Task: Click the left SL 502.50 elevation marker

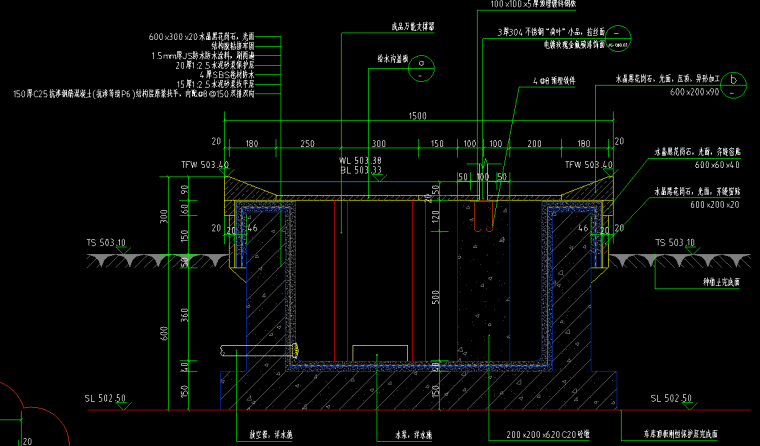Action: point(105,399)
